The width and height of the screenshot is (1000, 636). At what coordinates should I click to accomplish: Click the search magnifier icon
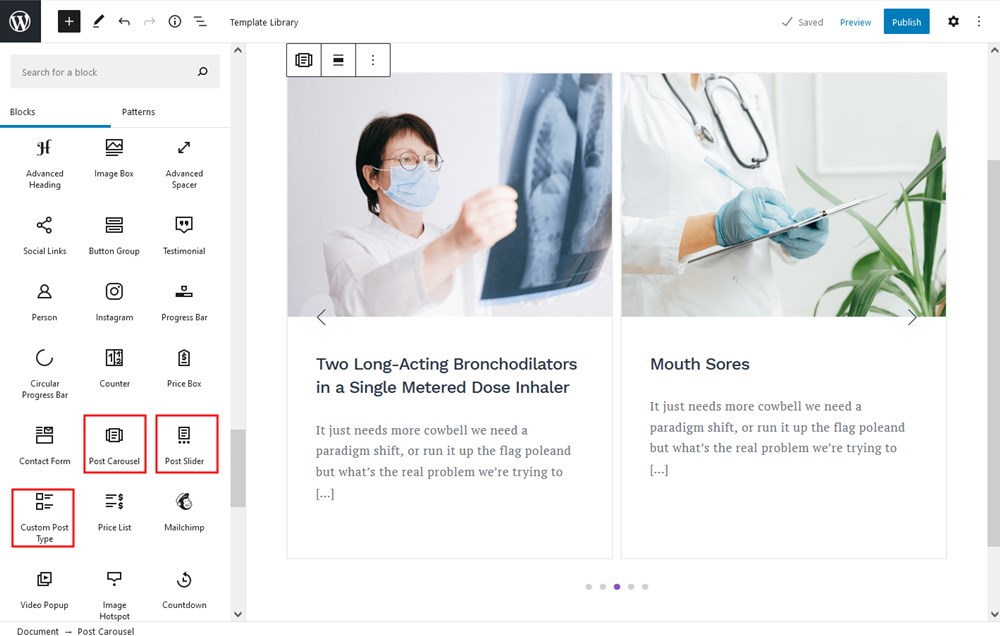click(203, 71)
